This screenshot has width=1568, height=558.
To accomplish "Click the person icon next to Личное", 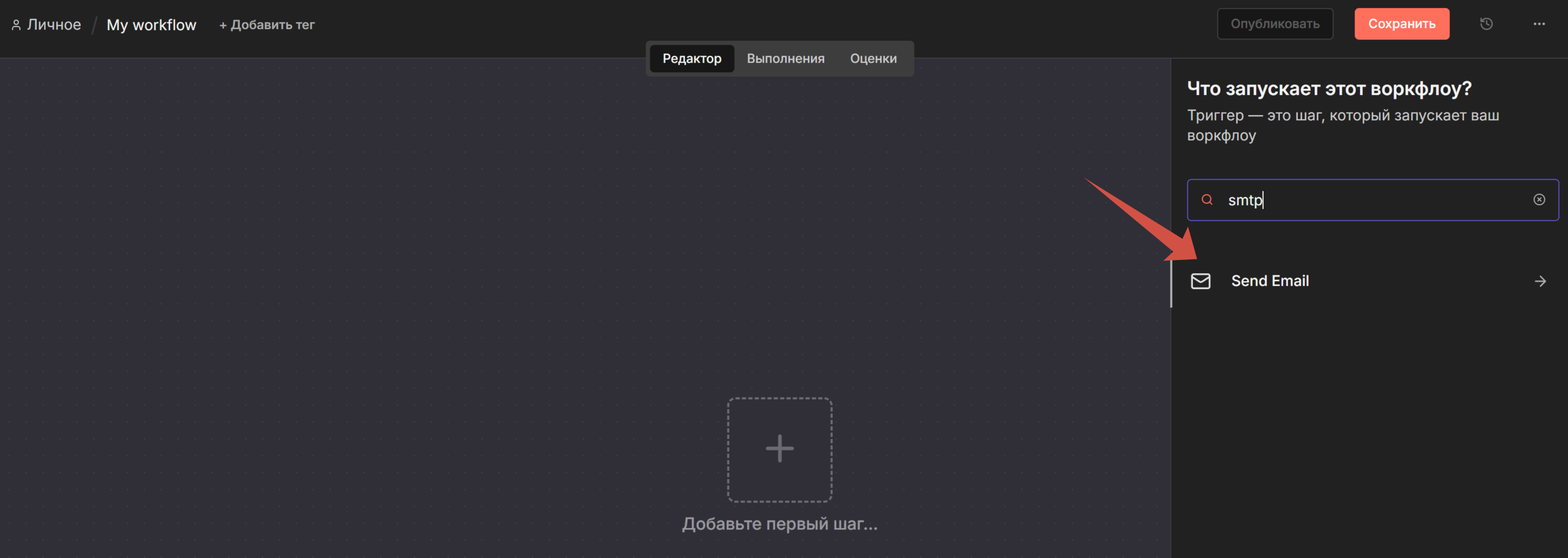I will 16,25.
